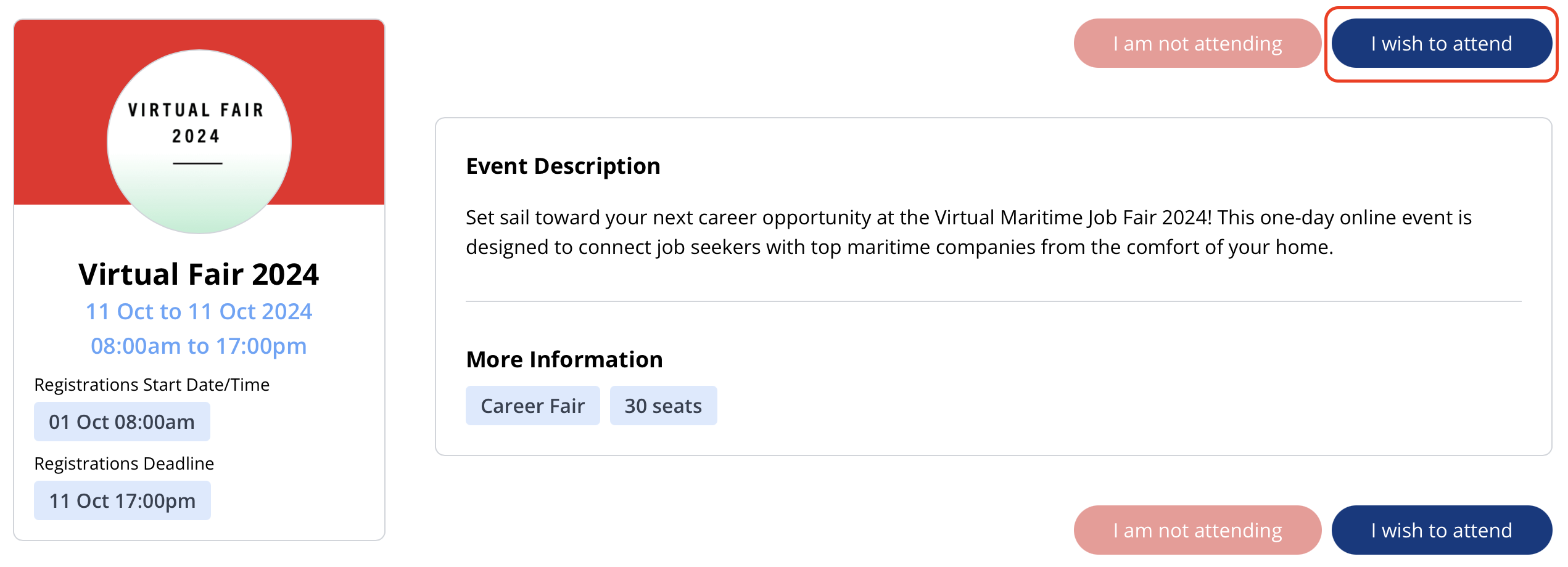Click the "01 Oct 08:00am" registration start badge
1568x567 pixels.
point(122,422)
